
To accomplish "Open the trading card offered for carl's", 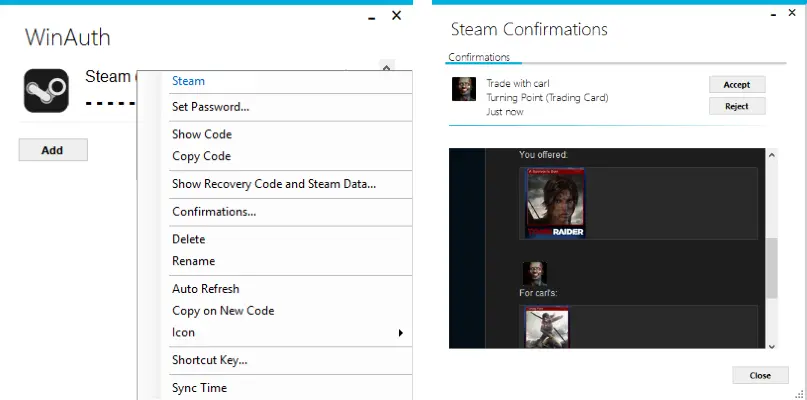I will pos(547,327).
